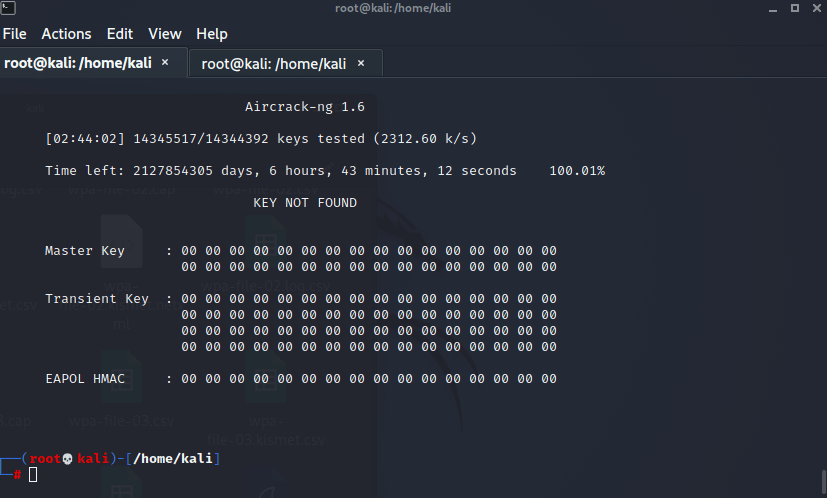
Task: Expand the View menu
Action: (x=165, y=34)
